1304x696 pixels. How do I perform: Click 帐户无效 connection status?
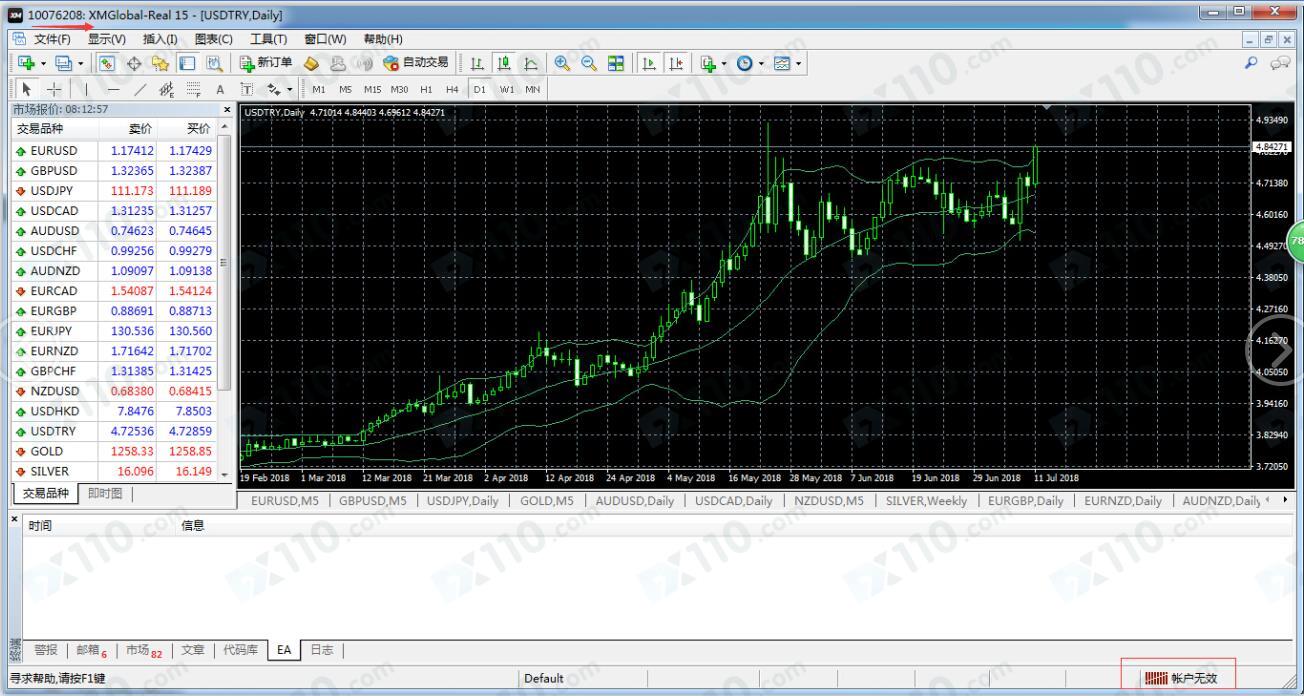coord(1179,678)
